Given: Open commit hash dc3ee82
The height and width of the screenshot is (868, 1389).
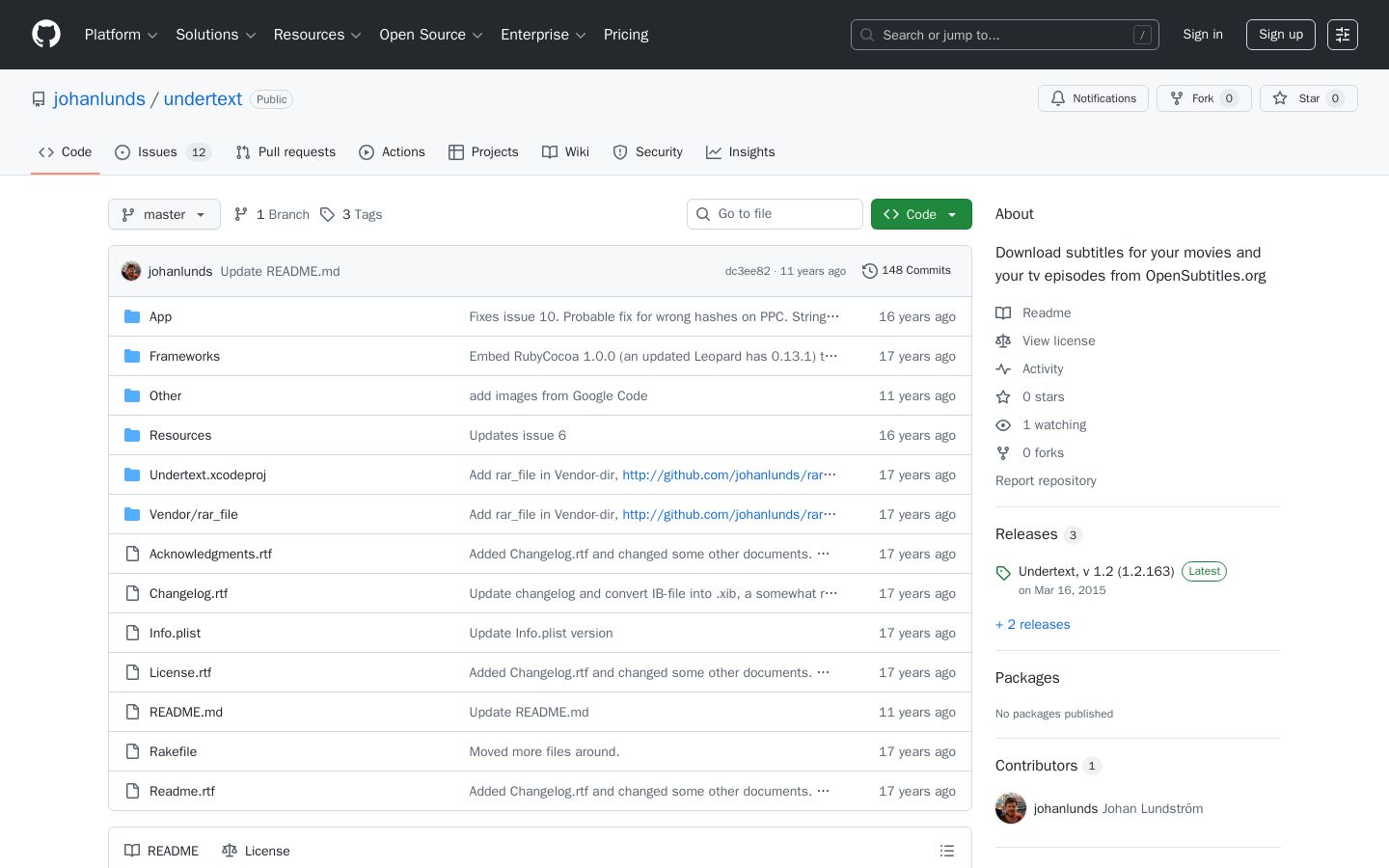Looking at the screenshot, I should pos(748,271).
